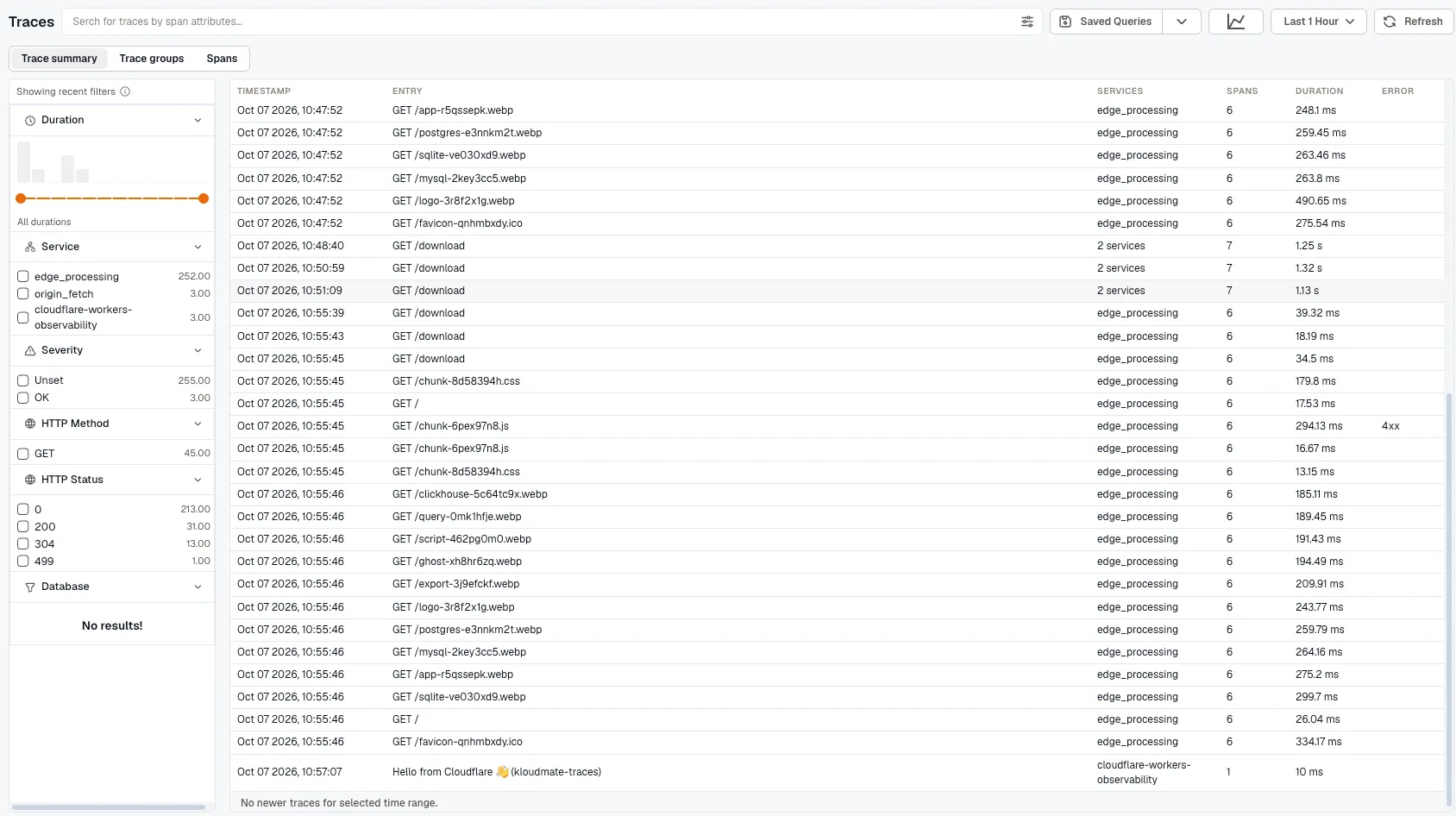Collapse the Duration filter section
1456x816 pixels.
[198, 121]
